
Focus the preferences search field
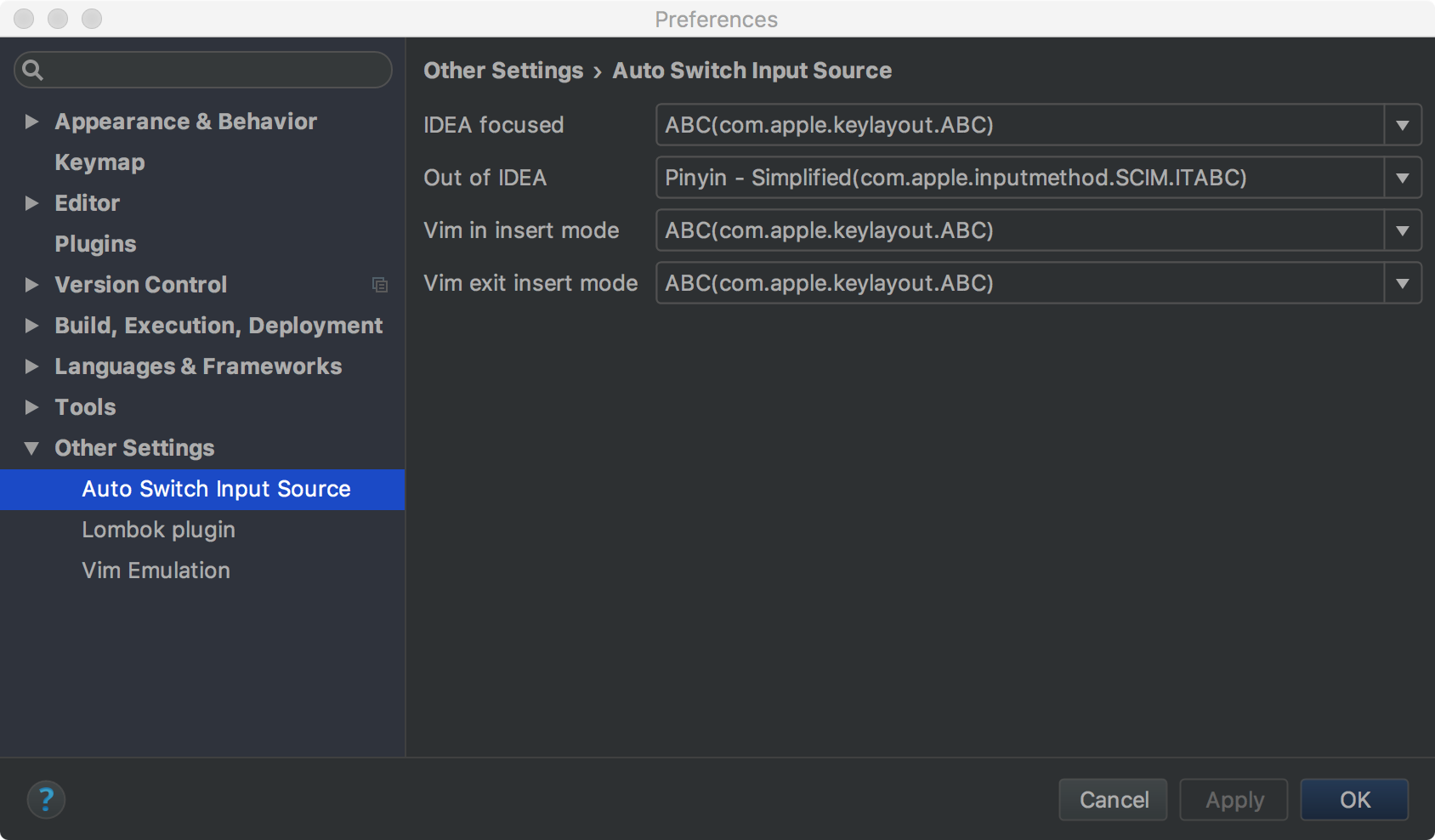(x=203, y=70)
